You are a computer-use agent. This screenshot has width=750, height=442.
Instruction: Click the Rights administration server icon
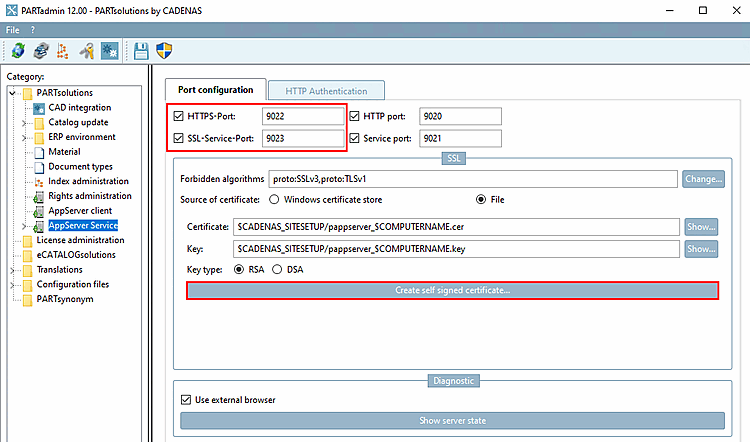click(39, 197)
